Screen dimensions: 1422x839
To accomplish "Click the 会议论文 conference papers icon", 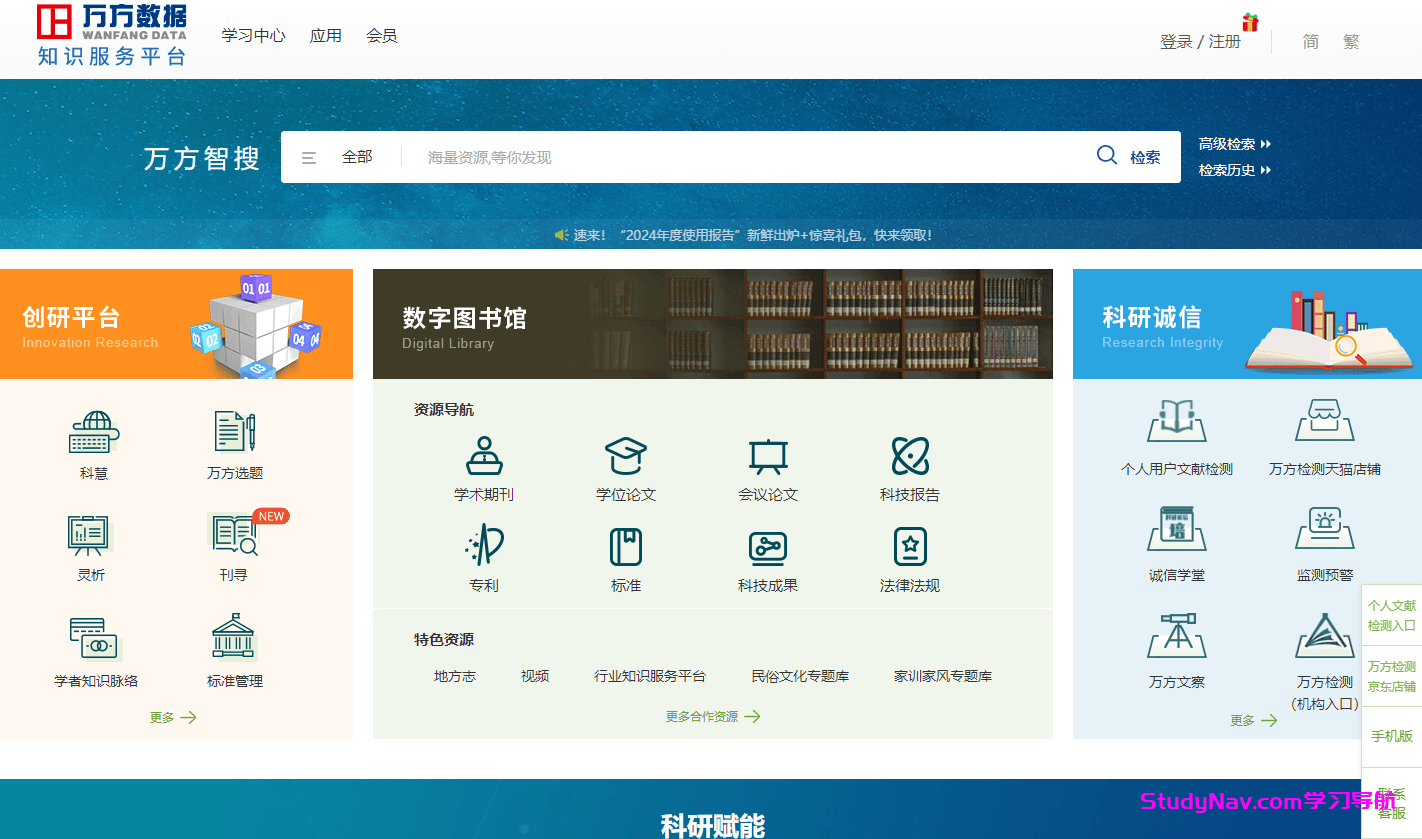I will 767,470.
